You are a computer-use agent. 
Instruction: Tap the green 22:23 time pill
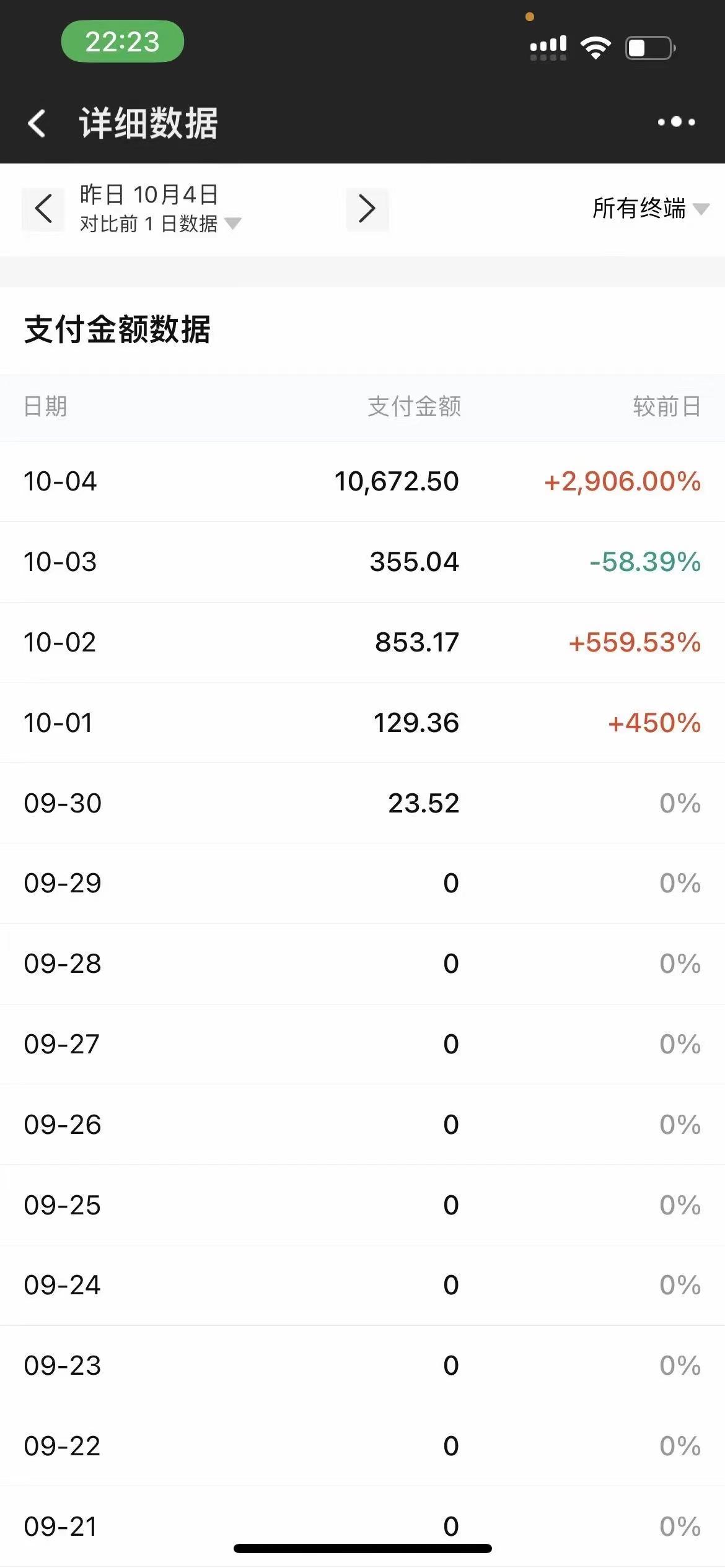122,41
